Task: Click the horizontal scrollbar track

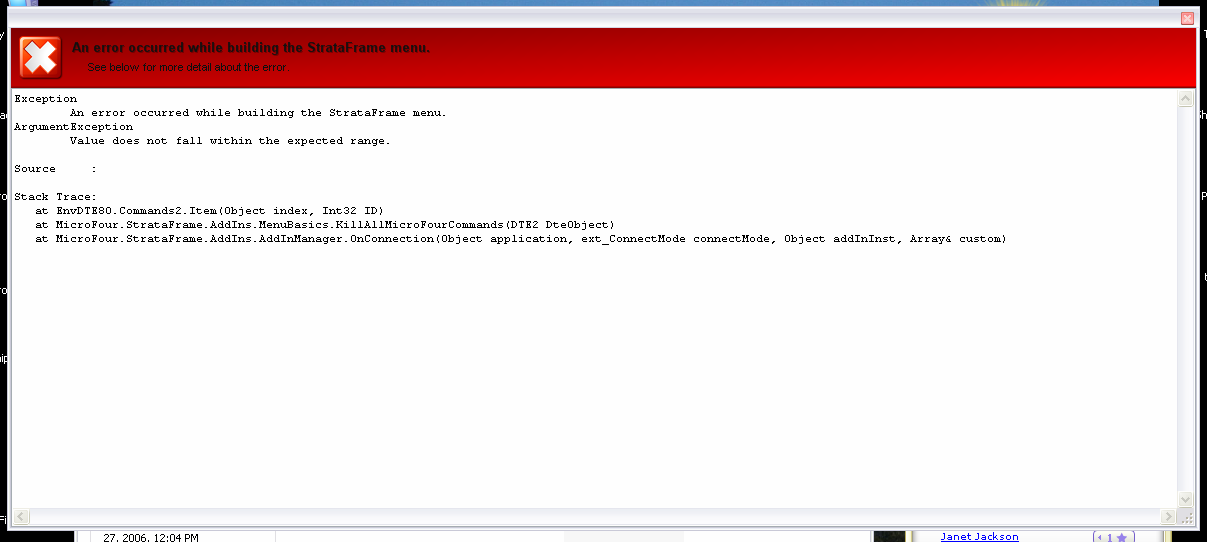Action: coord(595,517)
